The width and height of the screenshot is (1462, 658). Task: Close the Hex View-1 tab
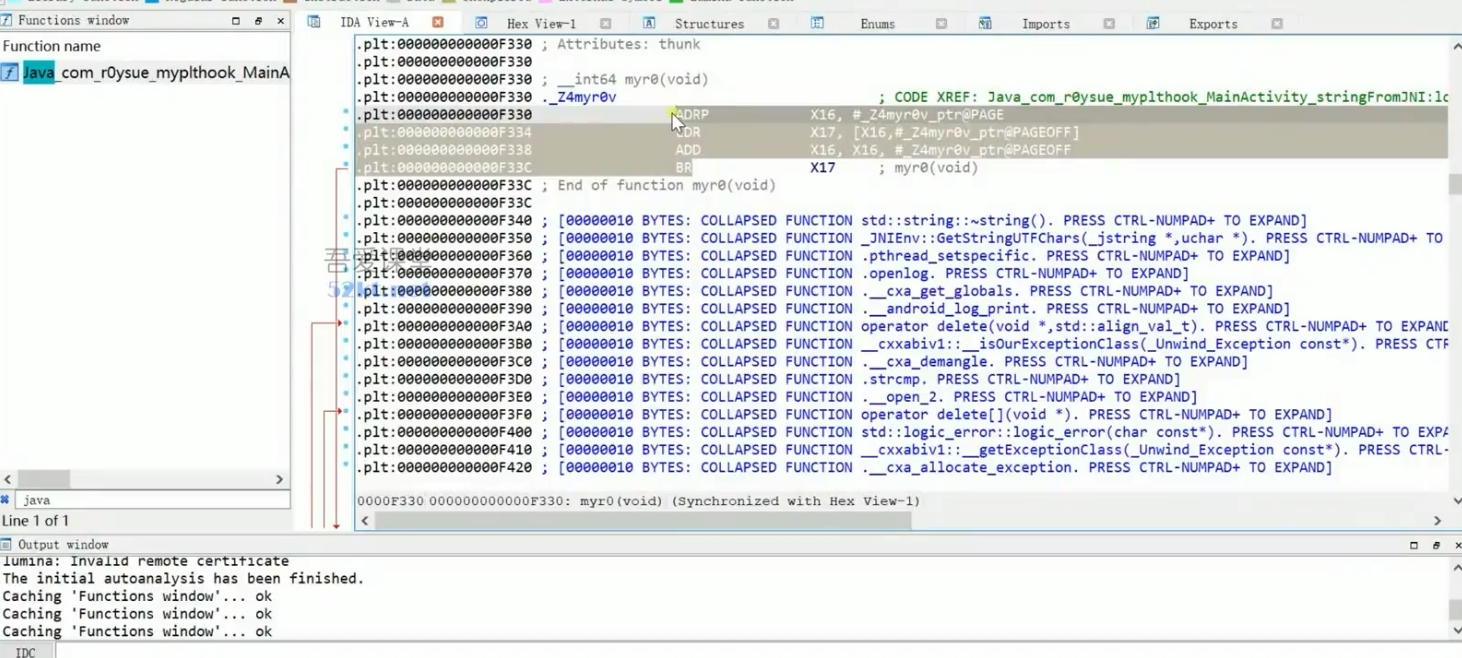[605, 23]
